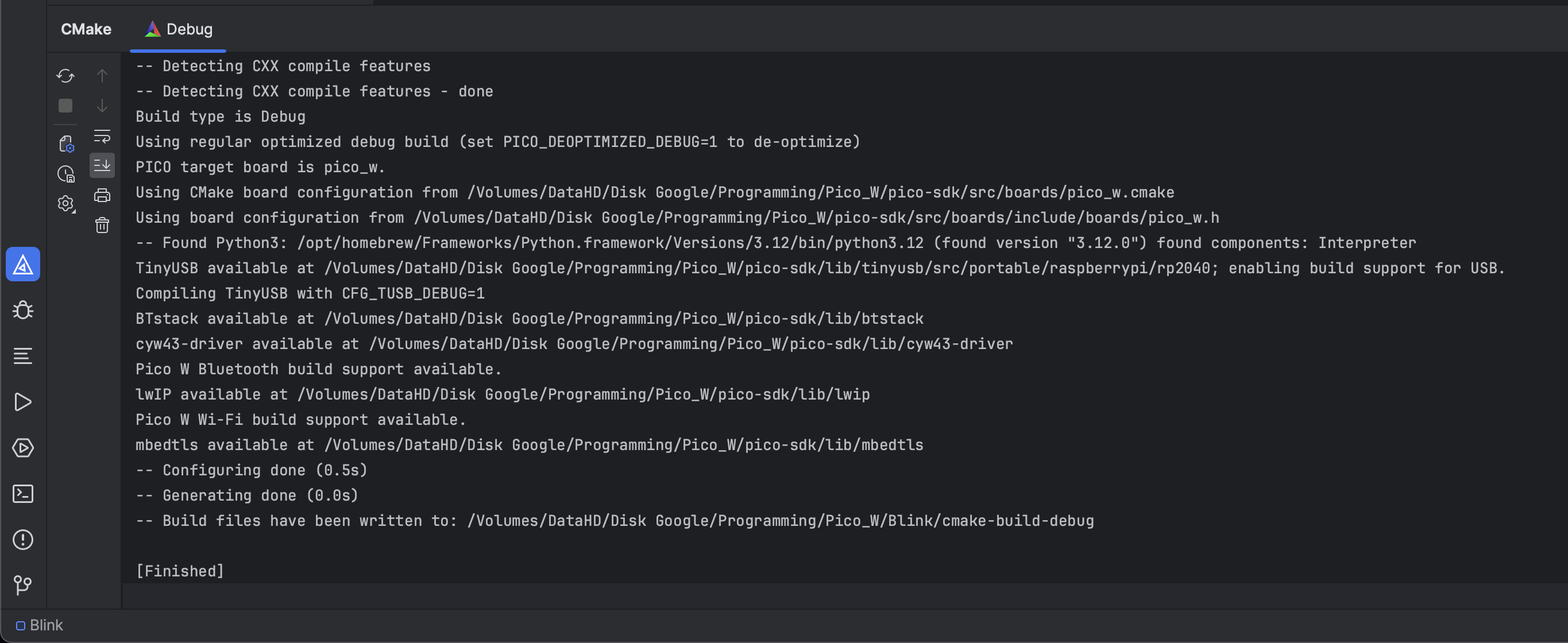Viewport: 1568px width, 643px height.
Task: Open CMake settings gear dropdown
Action: 65,204
